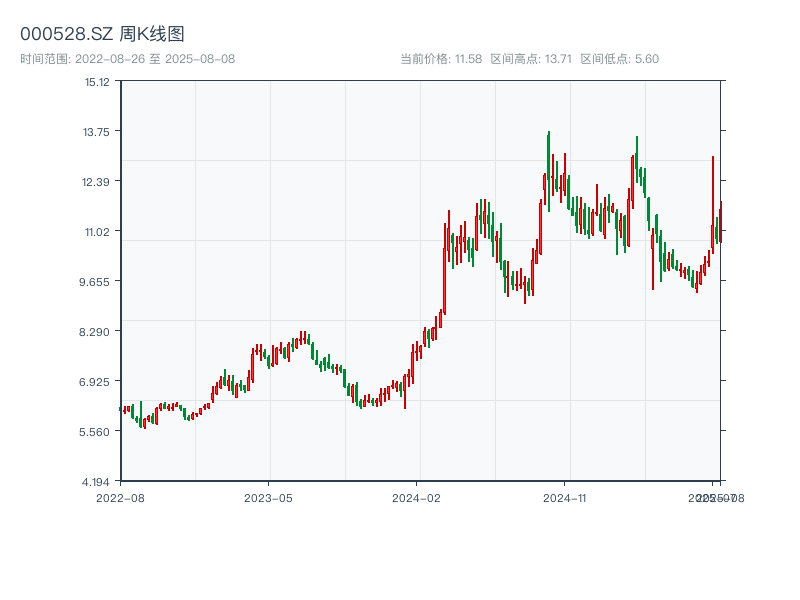
Task: Click the 2024-02 x-axis date label
Action: click(417, 497)
